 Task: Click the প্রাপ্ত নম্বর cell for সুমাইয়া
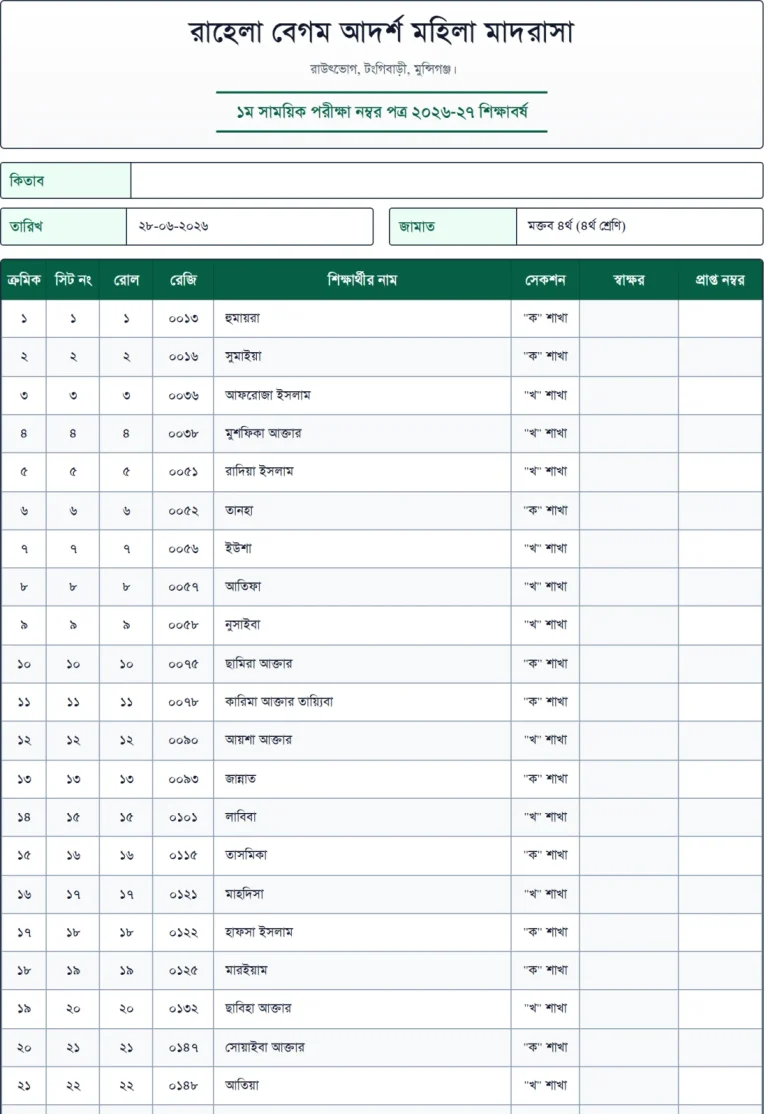720,357
